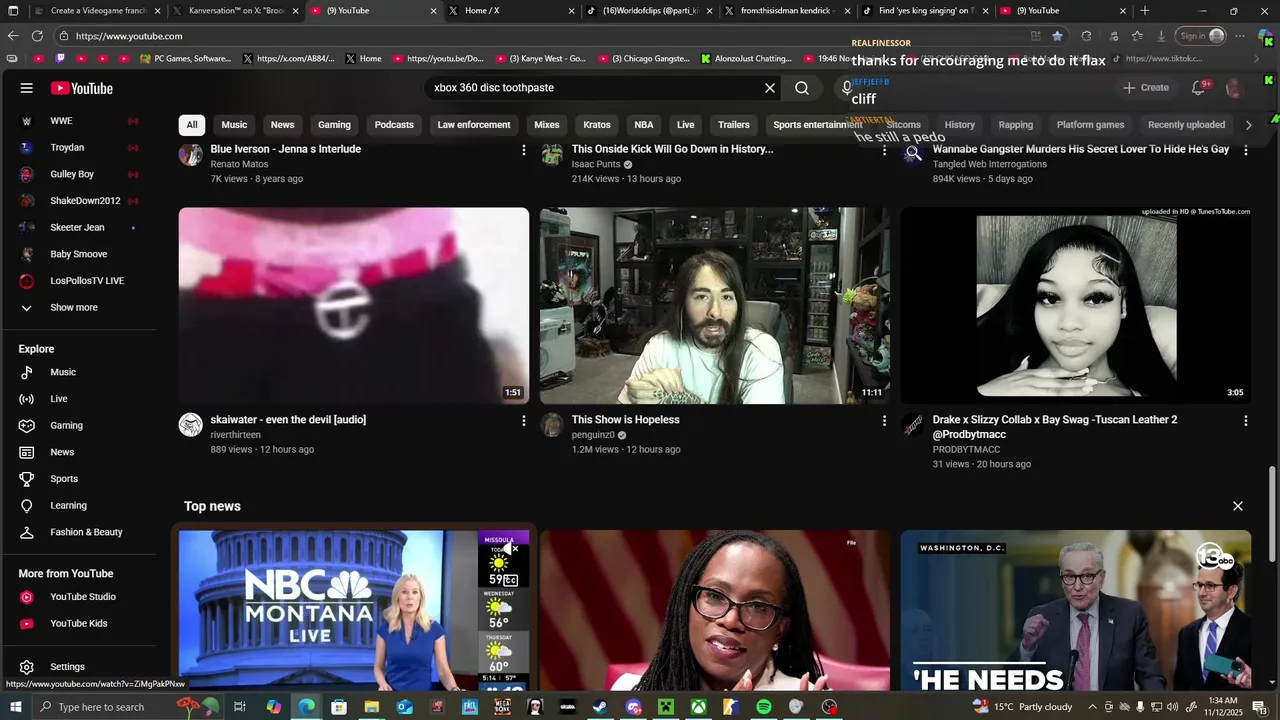Screen dimensions: 1280x720
Task: Click the magnifier search button
Action: (802, 88)
